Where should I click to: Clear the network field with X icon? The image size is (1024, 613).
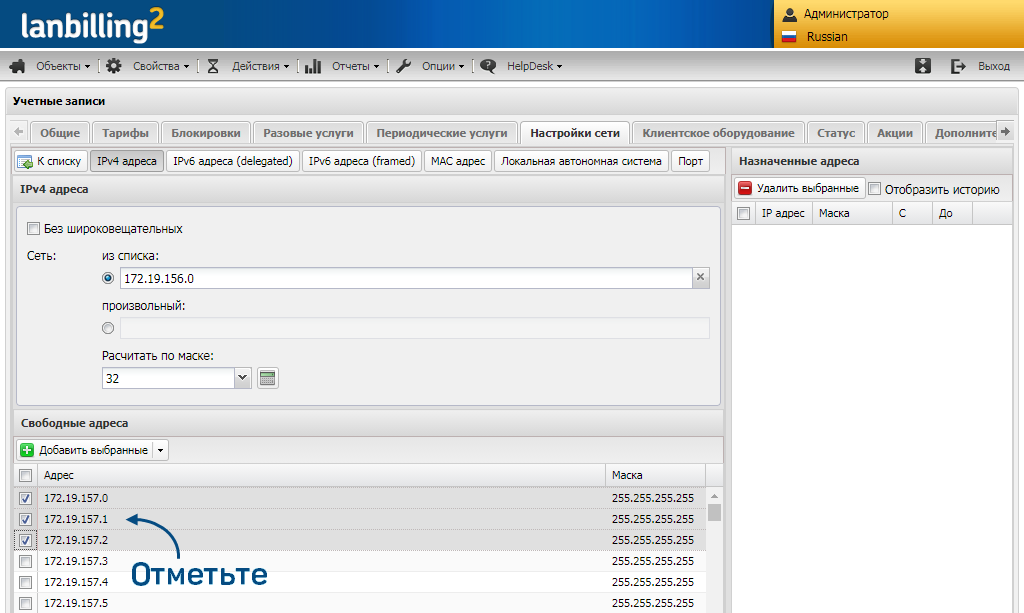click(x=701, y=278)
